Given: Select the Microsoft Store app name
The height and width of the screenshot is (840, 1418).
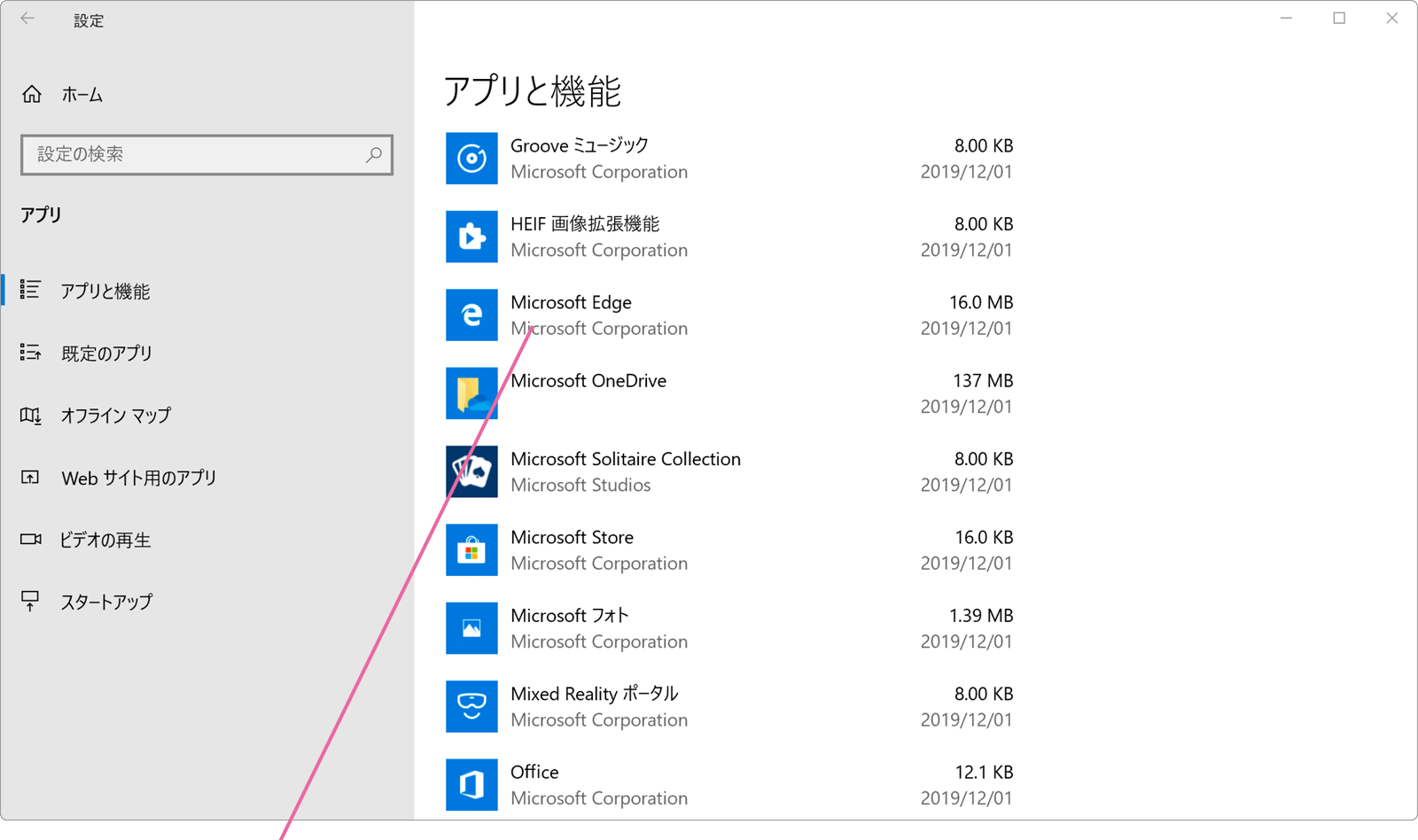Looking at the screenshot, I should pos(572,537).
